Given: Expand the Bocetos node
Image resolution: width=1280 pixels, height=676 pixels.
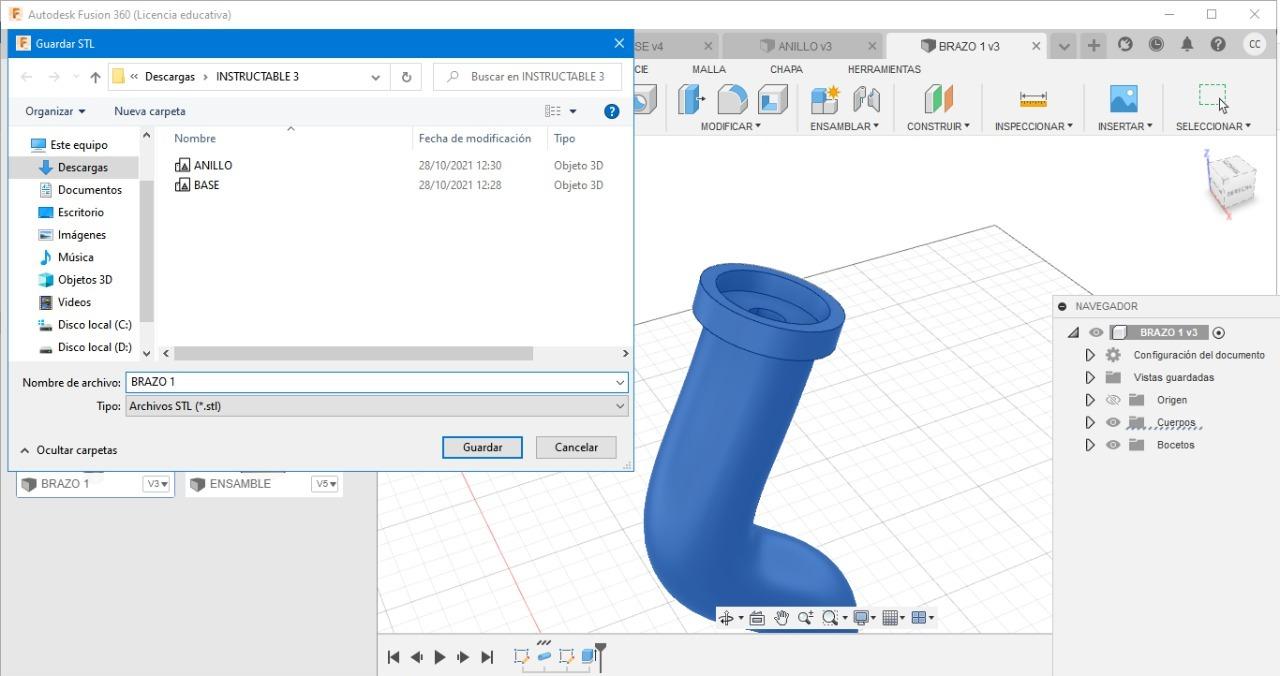Looking at the screenshot, I should pos(1090,445).
